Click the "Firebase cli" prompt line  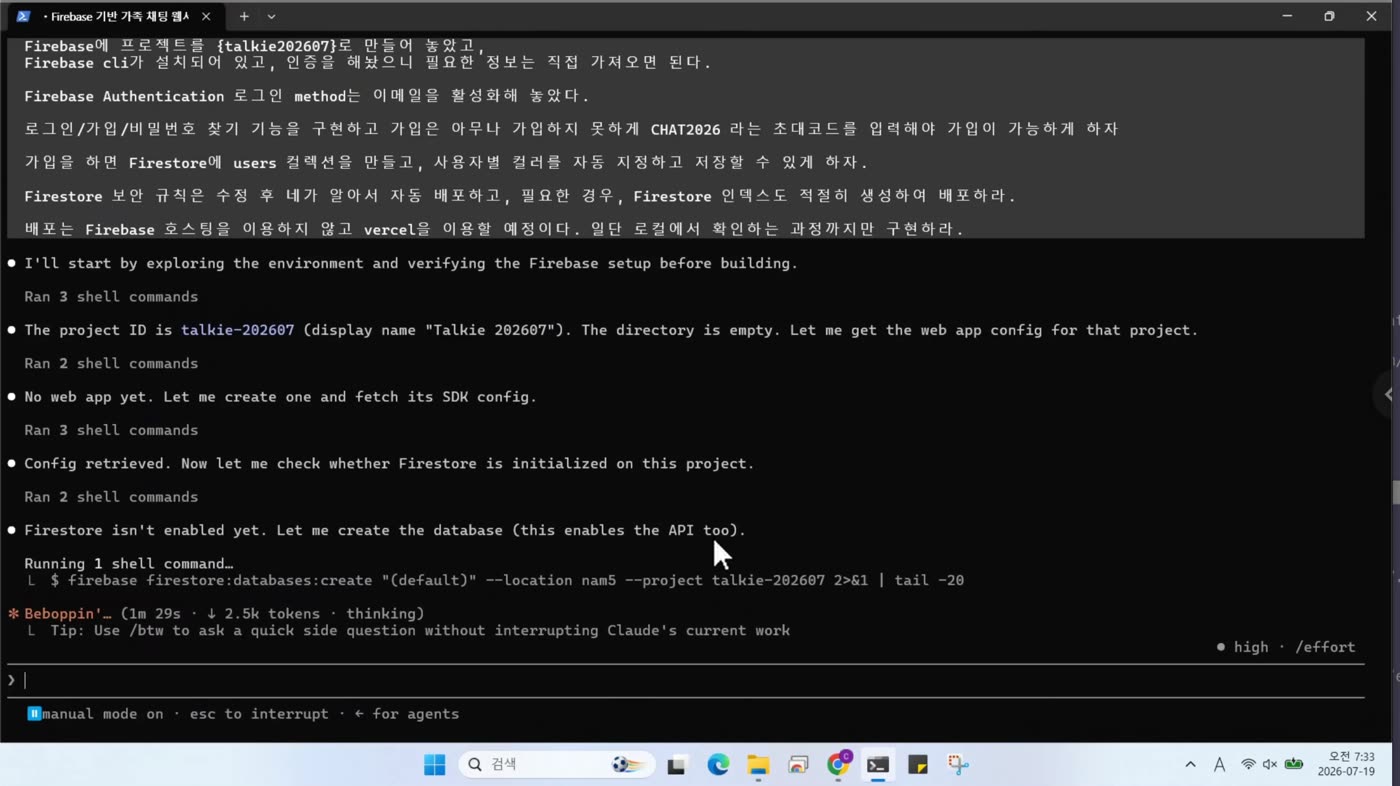click(x=367, y=63)
